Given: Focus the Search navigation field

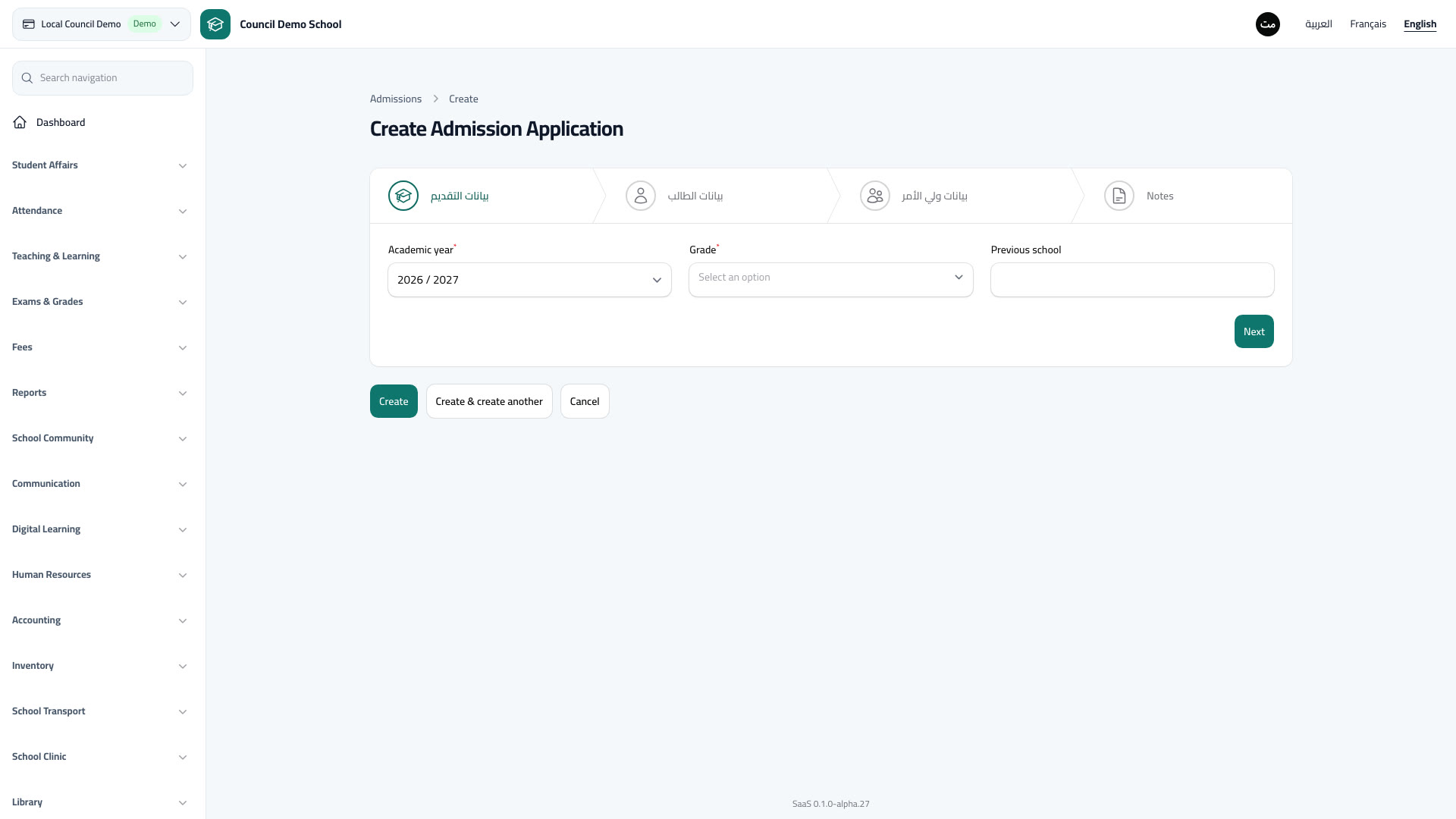Looking at the screenshot, I should (102, 78).
